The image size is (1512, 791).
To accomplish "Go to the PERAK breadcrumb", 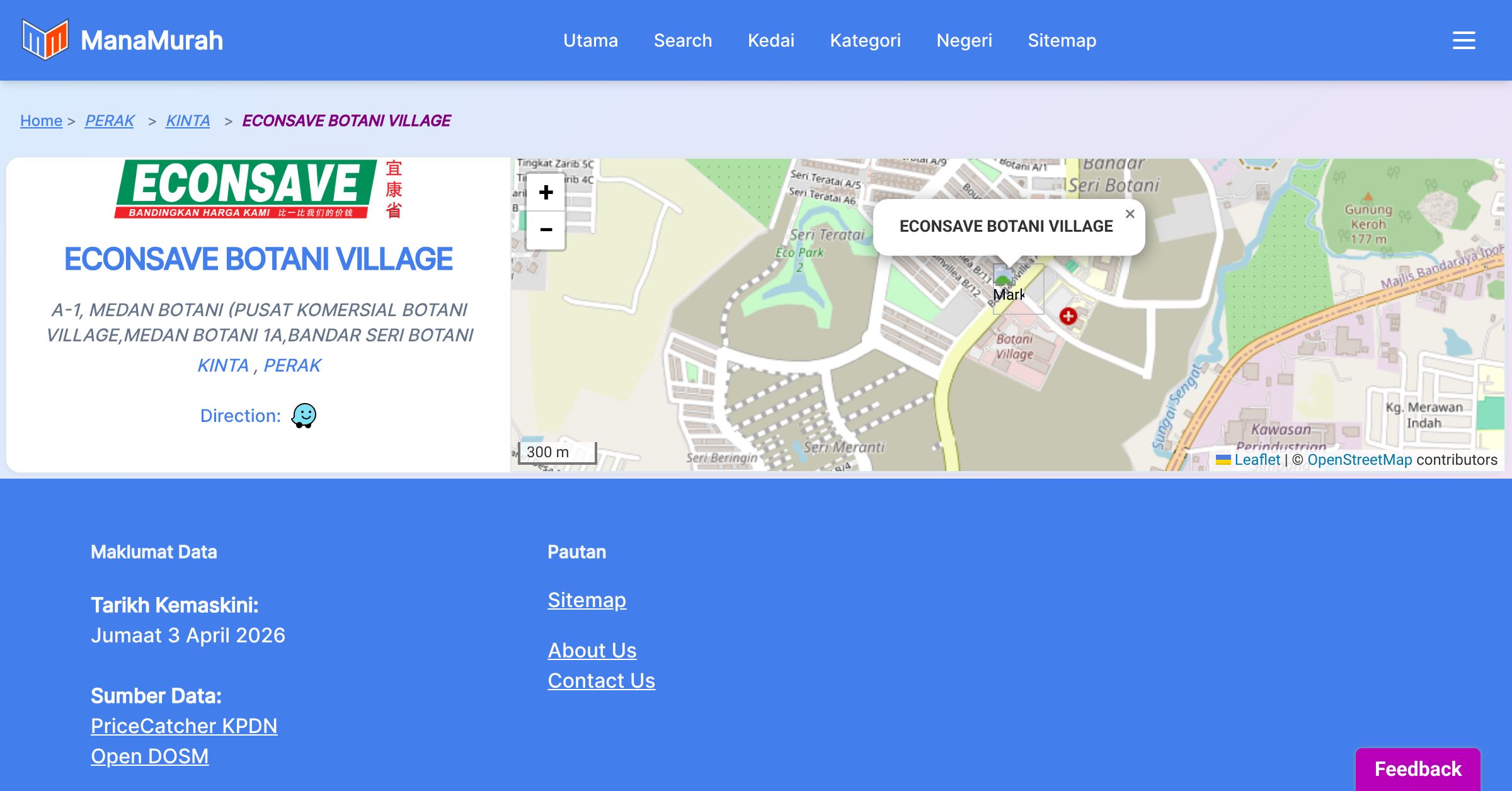I will pyautogui.click(x=109, y=120).
